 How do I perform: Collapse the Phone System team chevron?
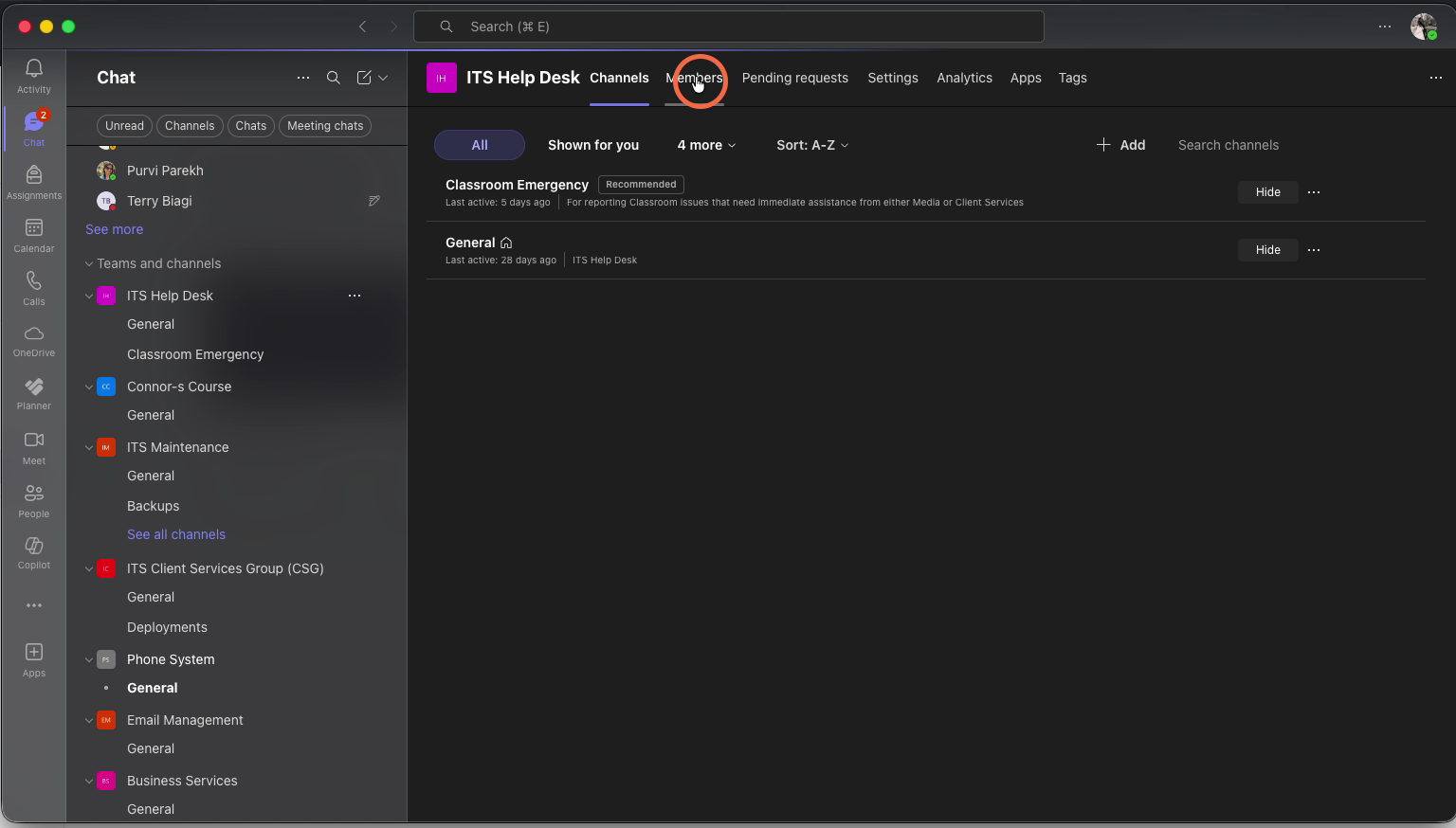[89, 659]
